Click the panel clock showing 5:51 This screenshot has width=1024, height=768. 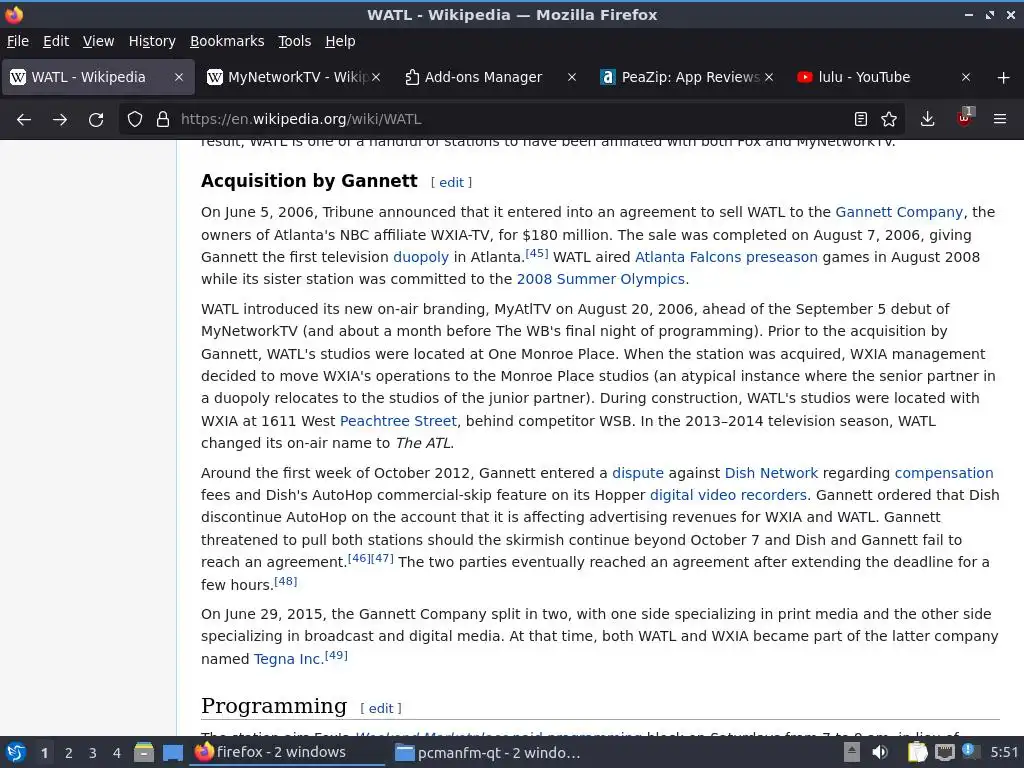click(1004, 752)
